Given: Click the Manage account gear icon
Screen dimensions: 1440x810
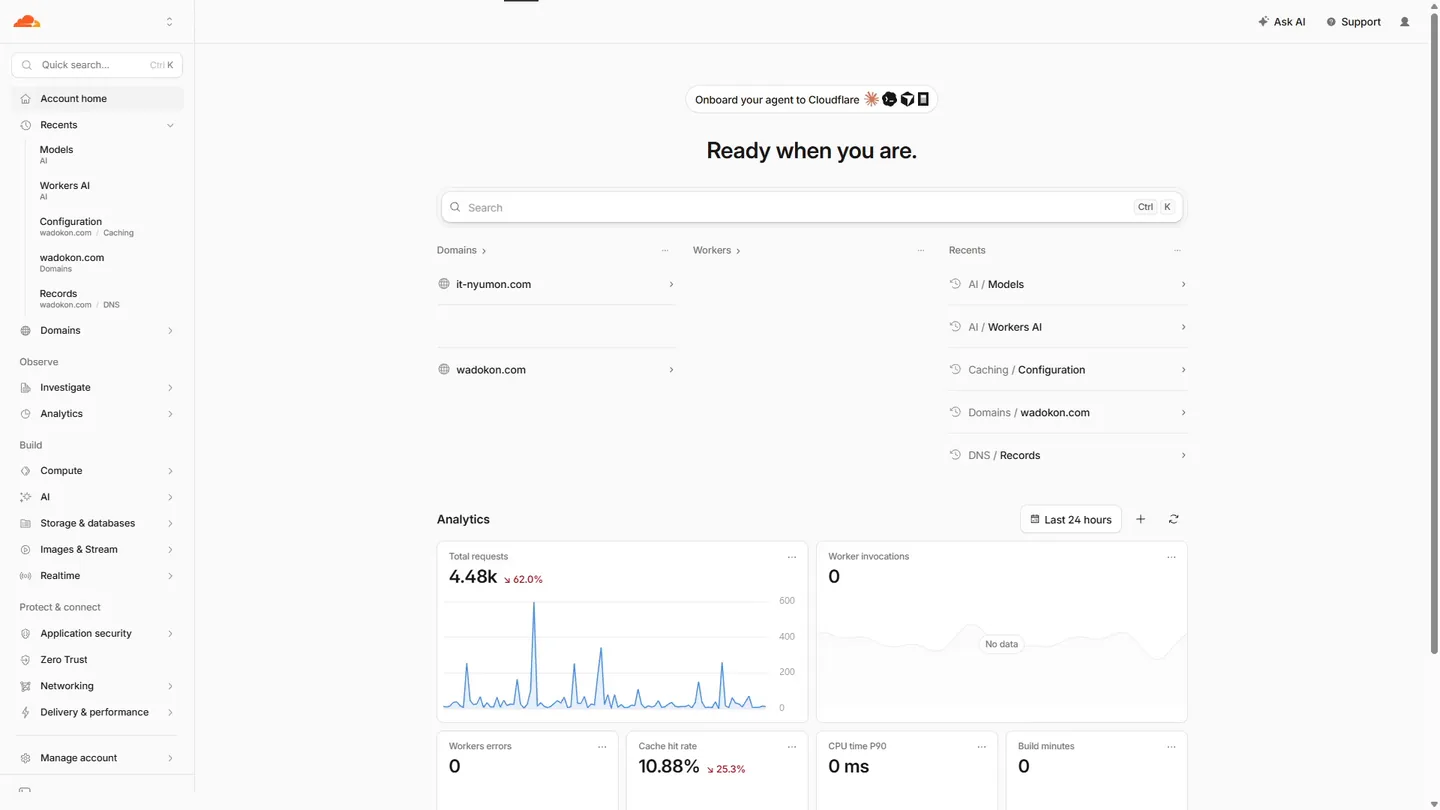Looking at the screenshot, I should tap(26, 758).
